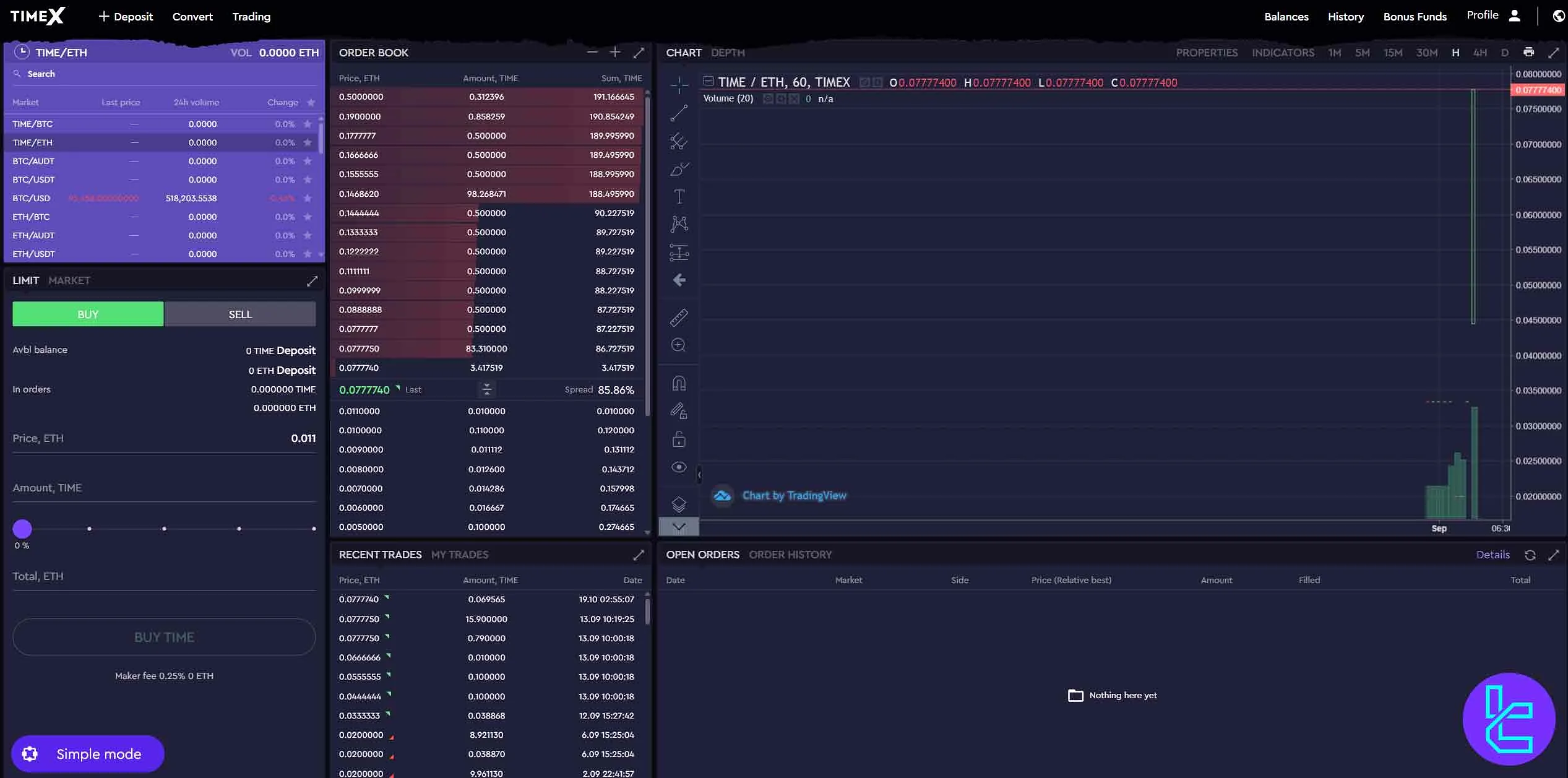Toggle lock all drawing tools
The height and width of the screenshot is (778, 1568).
pos(679,439)
